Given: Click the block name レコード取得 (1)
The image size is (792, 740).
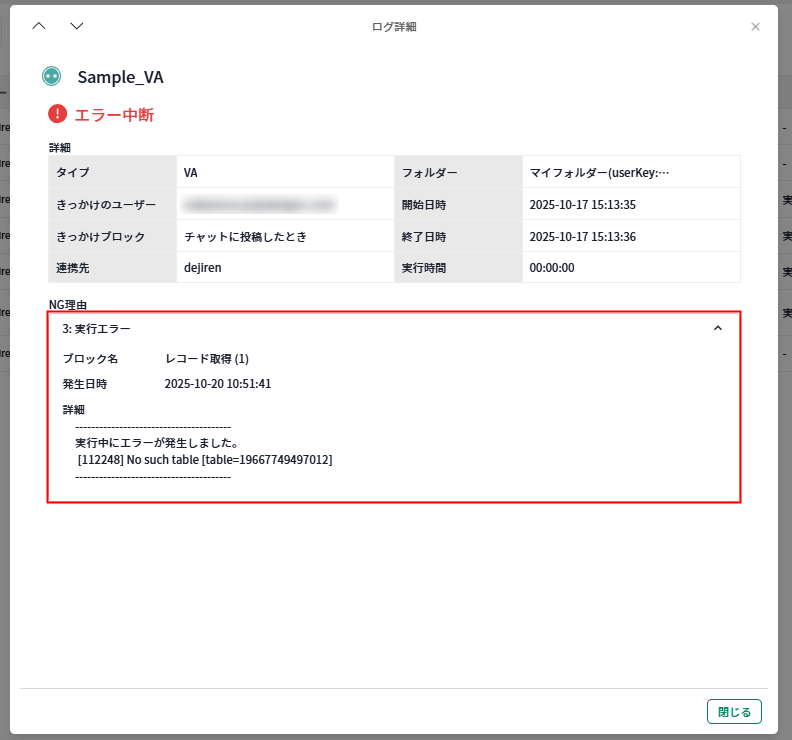Looking at the screenshot, I should [207, 358].
